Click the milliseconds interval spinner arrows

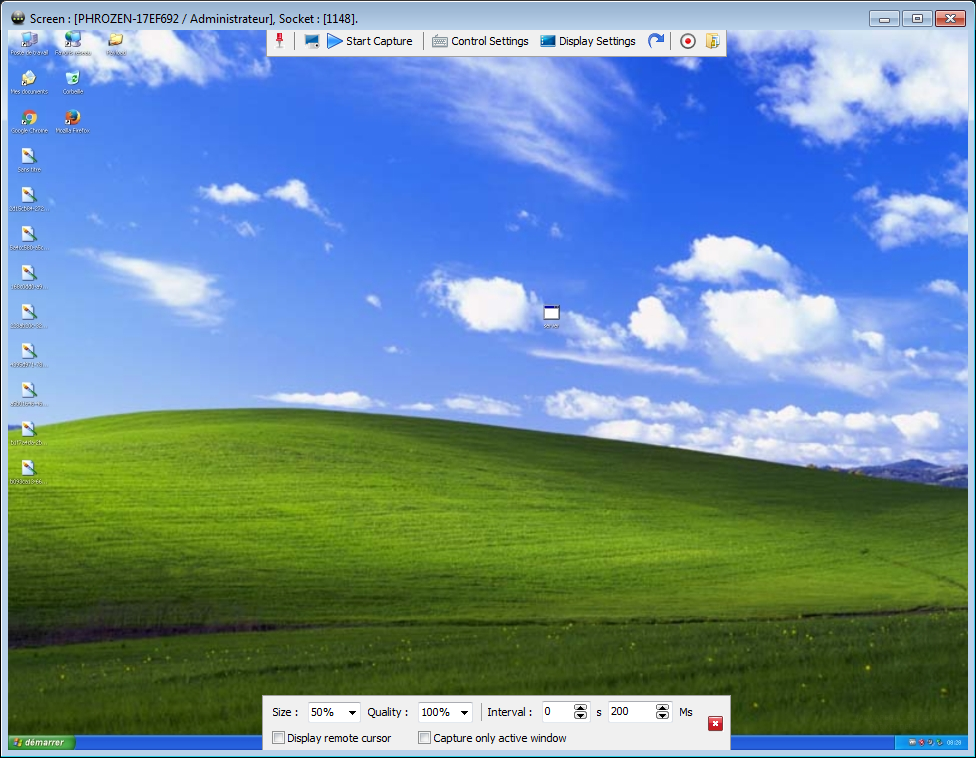[662, 713]
